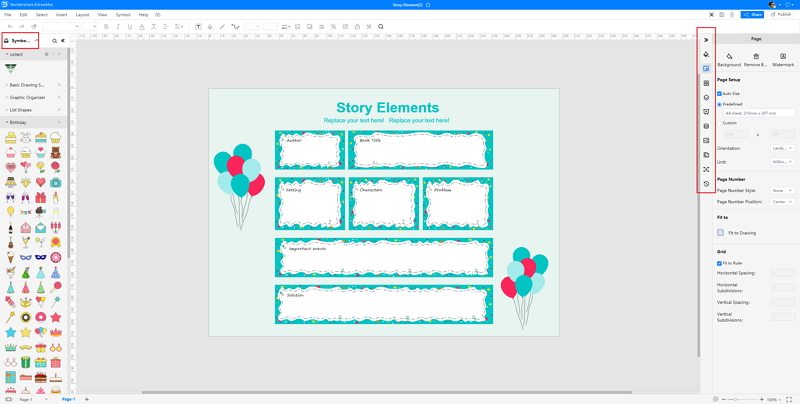Viewport: 800px width, 404px height.
Task: Toggle bold text formatting
Action: 106,27
